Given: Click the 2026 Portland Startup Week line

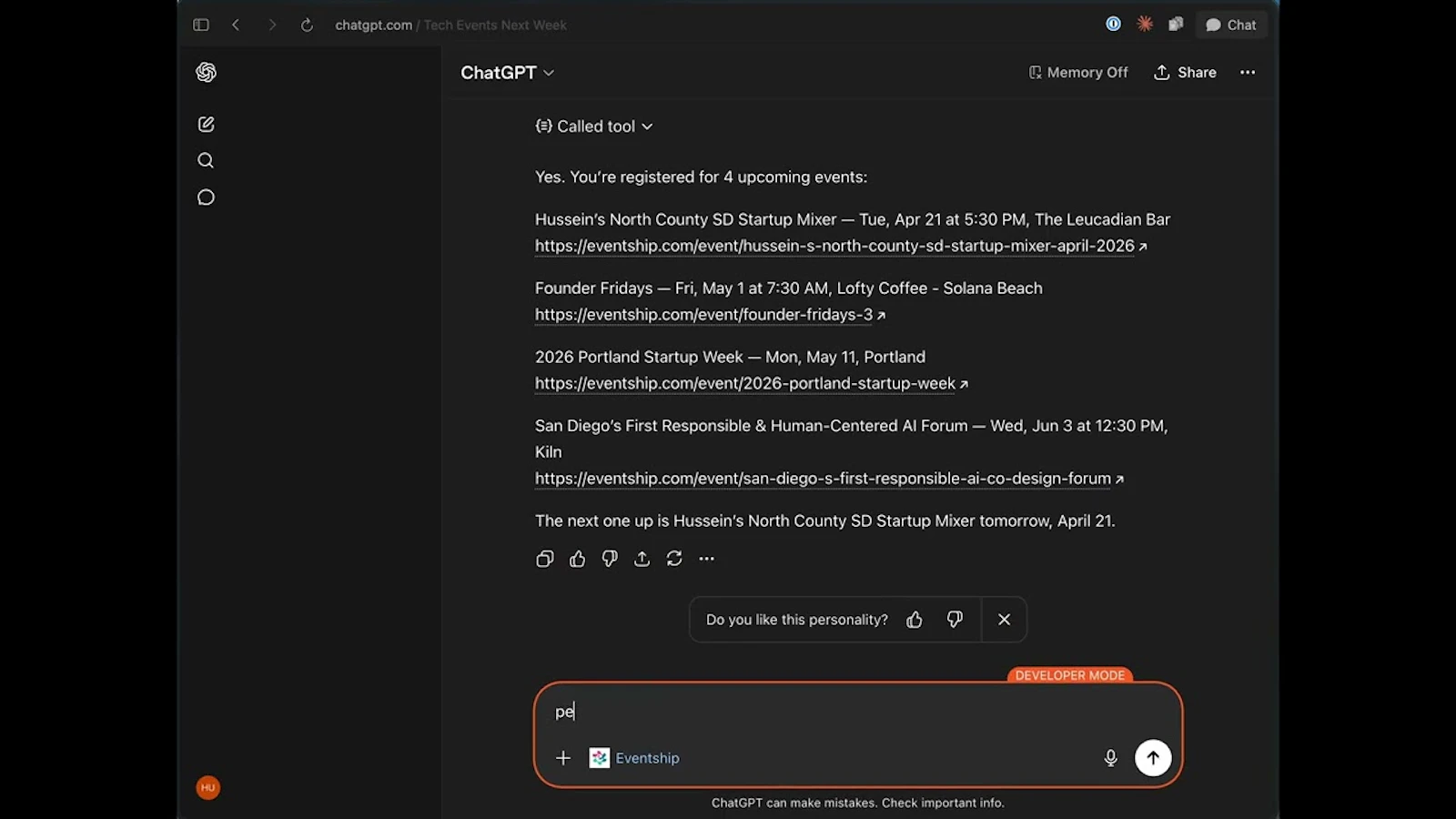Looking at the screenshot, I should (730, 358).
